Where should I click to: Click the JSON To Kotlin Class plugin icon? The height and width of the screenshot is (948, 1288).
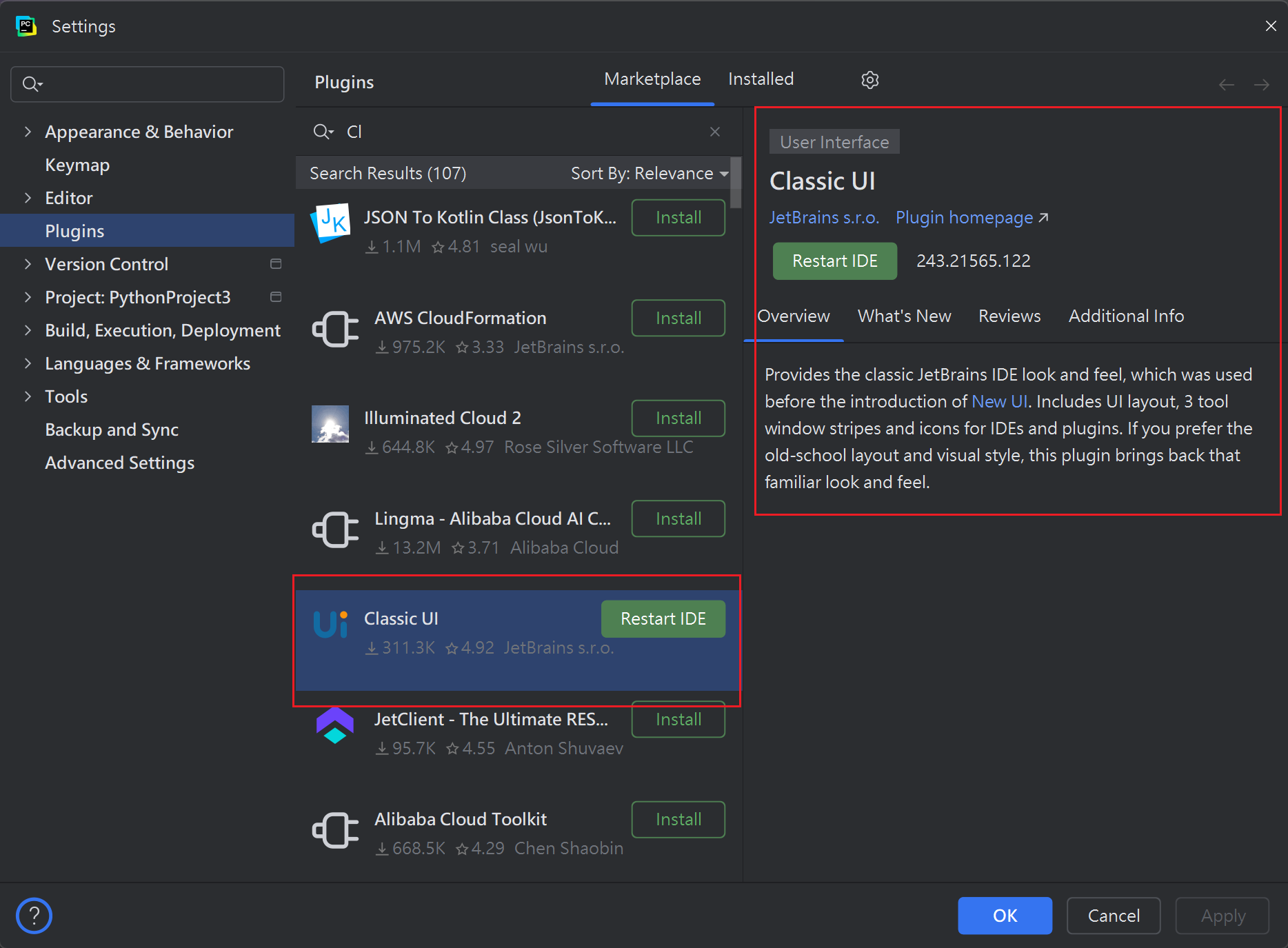pos(330,223)
